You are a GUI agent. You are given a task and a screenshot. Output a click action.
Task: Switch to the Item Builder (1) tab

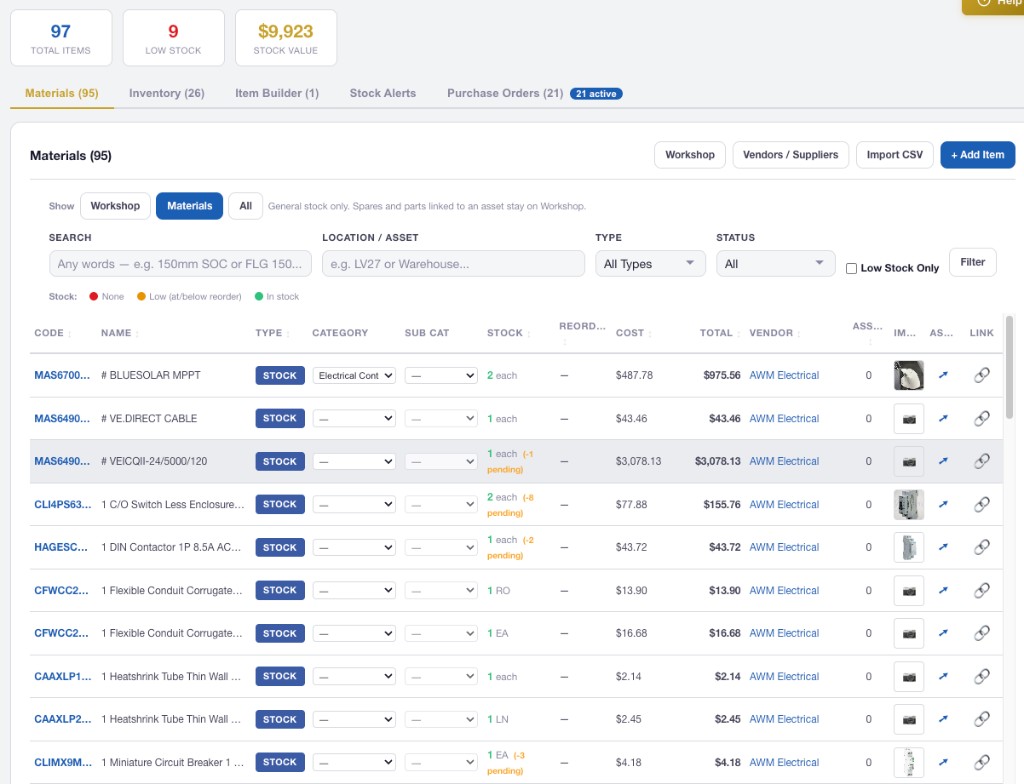click(x=277, y=93)
